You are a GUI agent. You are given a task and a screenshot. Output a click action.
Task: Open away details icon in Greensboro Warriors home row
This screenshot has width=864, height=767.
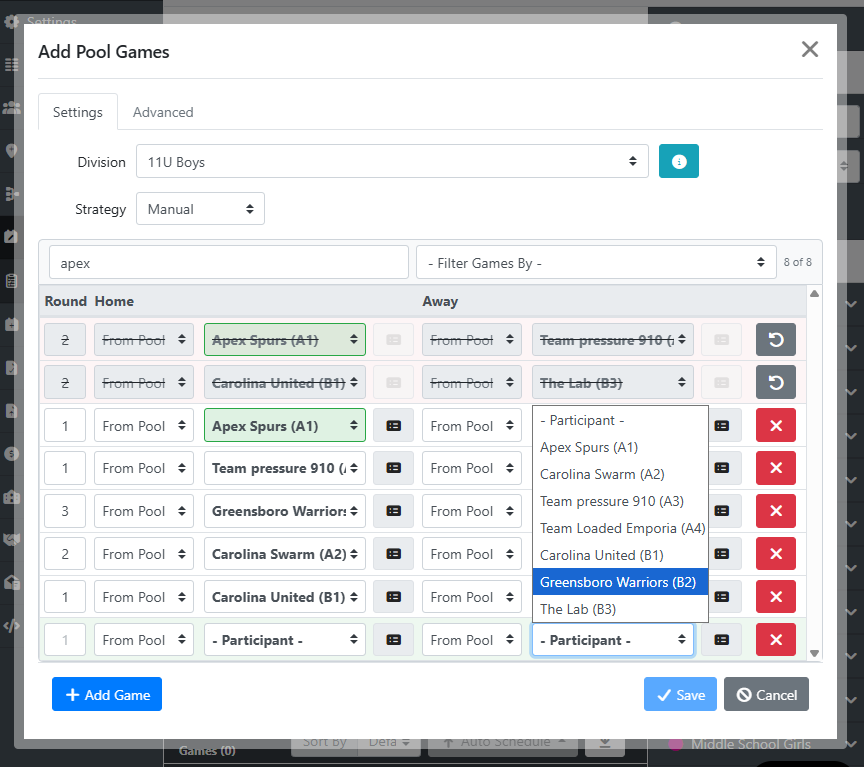(722, 511)
